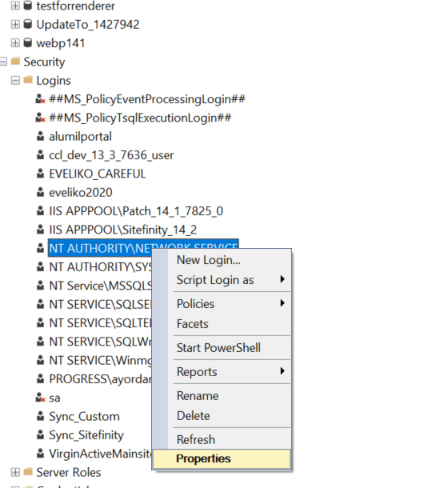Viewport: 422px width, 488px height.
Task: Click the ##MS_PolicyEventProcessingLogin## disabled login icon
Action: click(40, 99)
